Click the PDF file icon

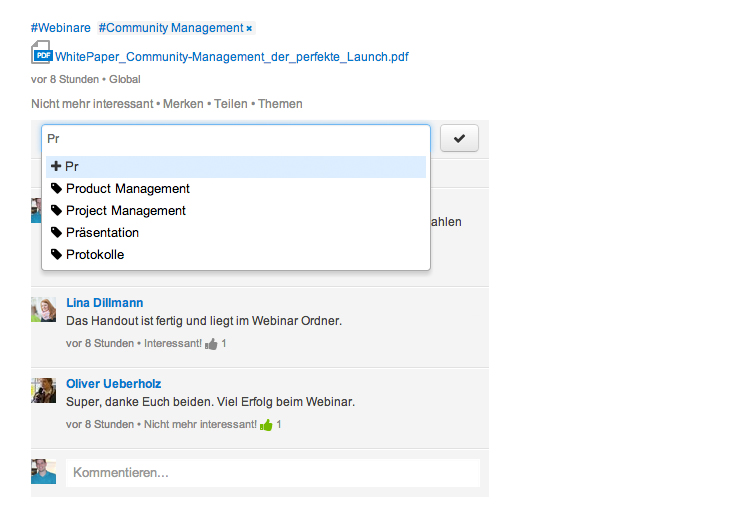point(42,53)
